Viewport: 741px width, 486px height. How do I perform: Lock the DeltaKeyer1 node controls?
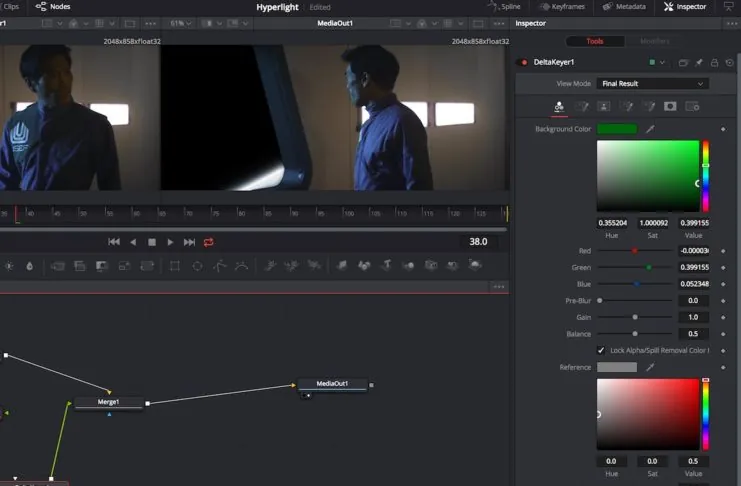point(713,62)
